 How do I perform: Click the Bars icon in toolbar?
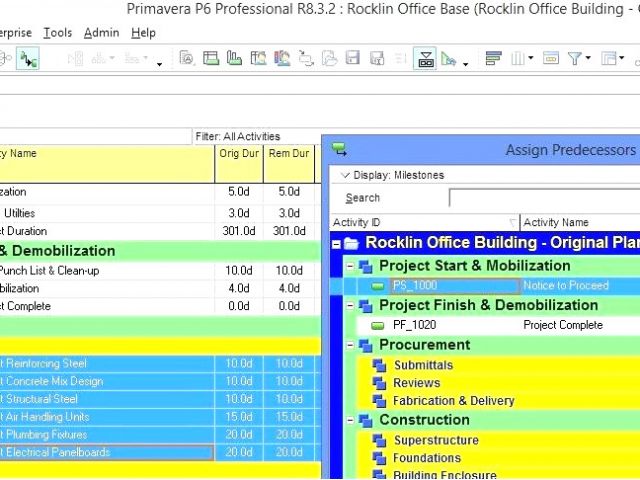(x=493, y=59)
